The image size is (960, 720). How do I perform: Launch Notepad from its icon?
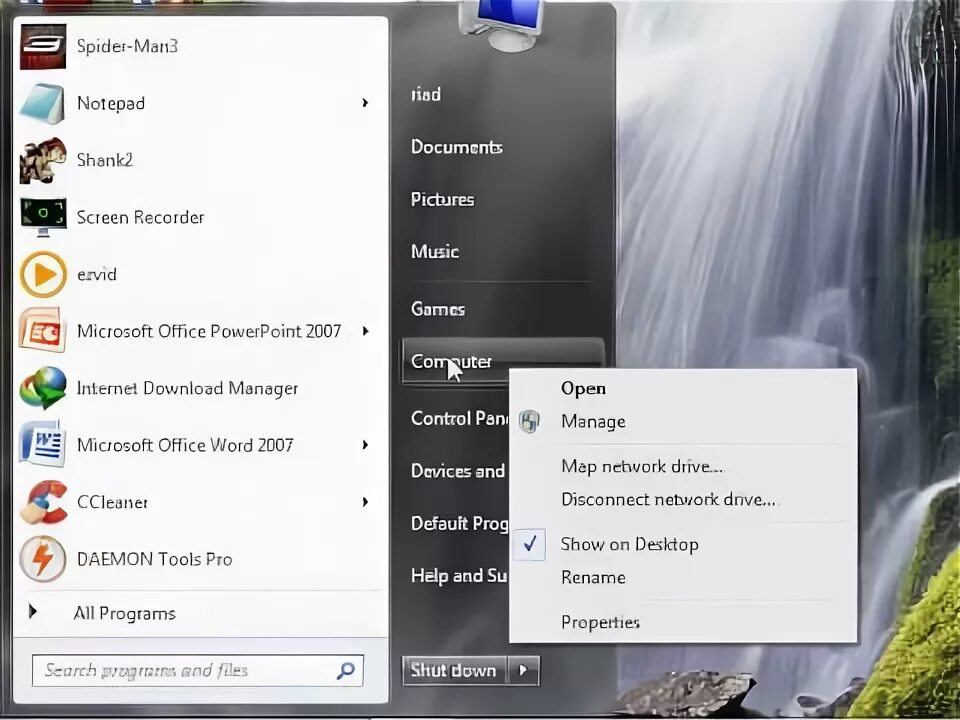[43, 103]
